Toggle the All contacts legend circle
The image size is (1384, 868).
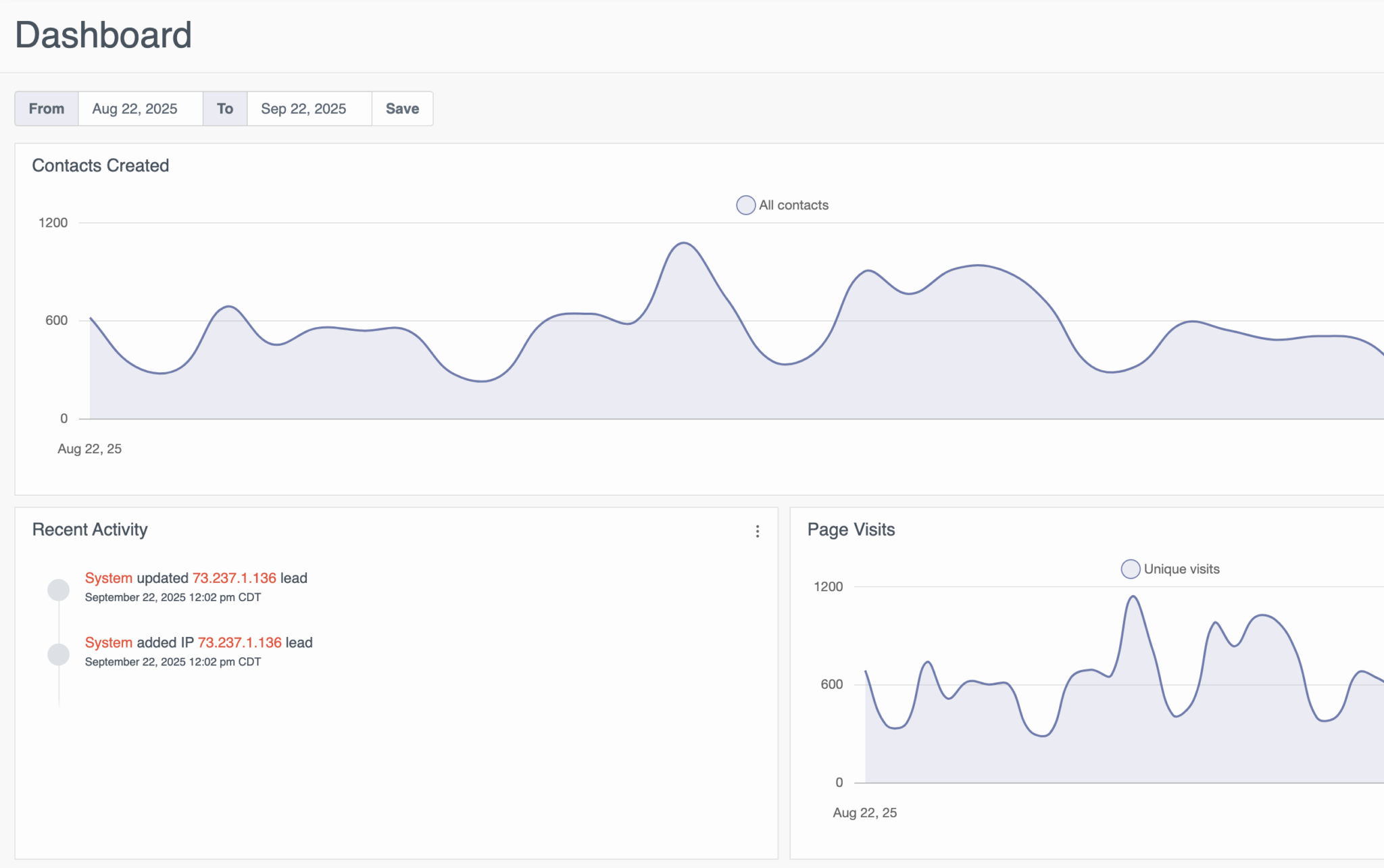pyautogui.click(x=745, y=205)
